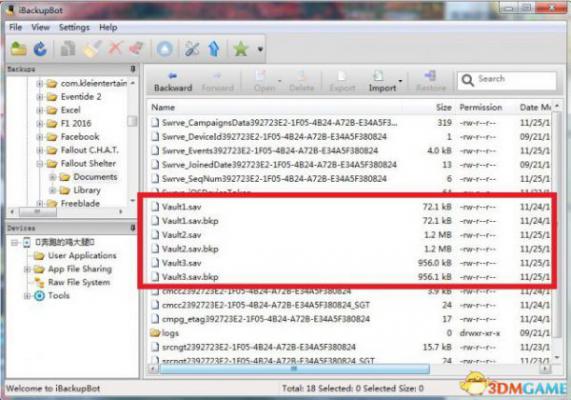571x400 pixels.
Task: Click the blue up-arrow toolbar icon
Action: pos(214,49)
